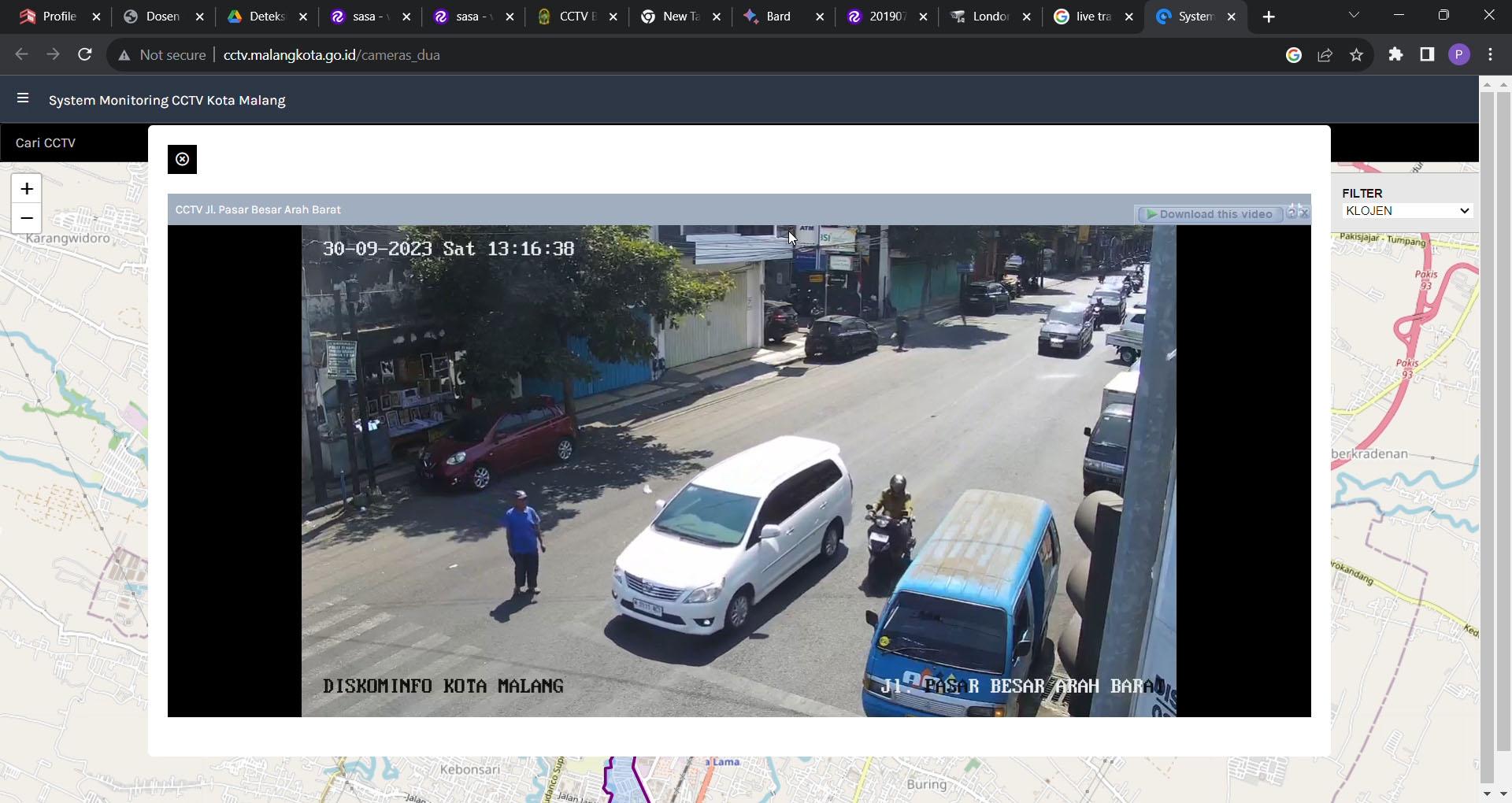Click the Karangwidoro label on the map
Screen dimensions: 1512x803
pos(68,238)
